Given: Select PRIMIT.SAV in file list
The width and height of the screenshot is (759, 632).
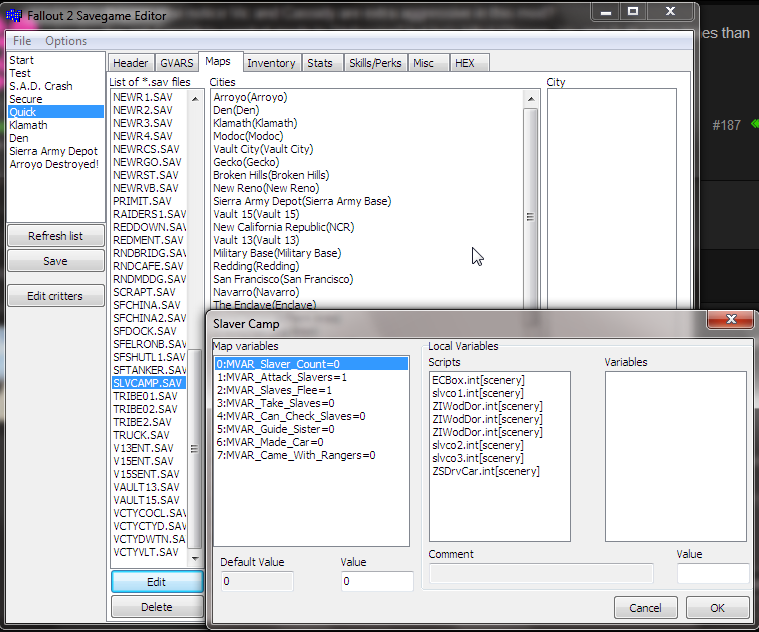Looking at the screenshot, I should [x=149, y=201].
